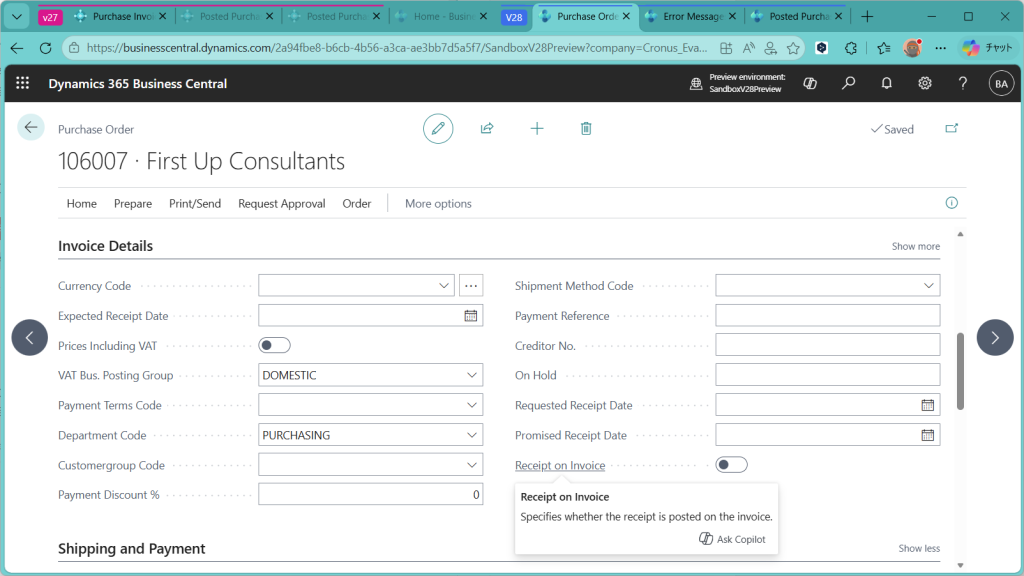Expand the VAT Bus. Posting Group dropdown
Screen dimensions: 1024x576
pyautogui.click(x=471, y=376)
